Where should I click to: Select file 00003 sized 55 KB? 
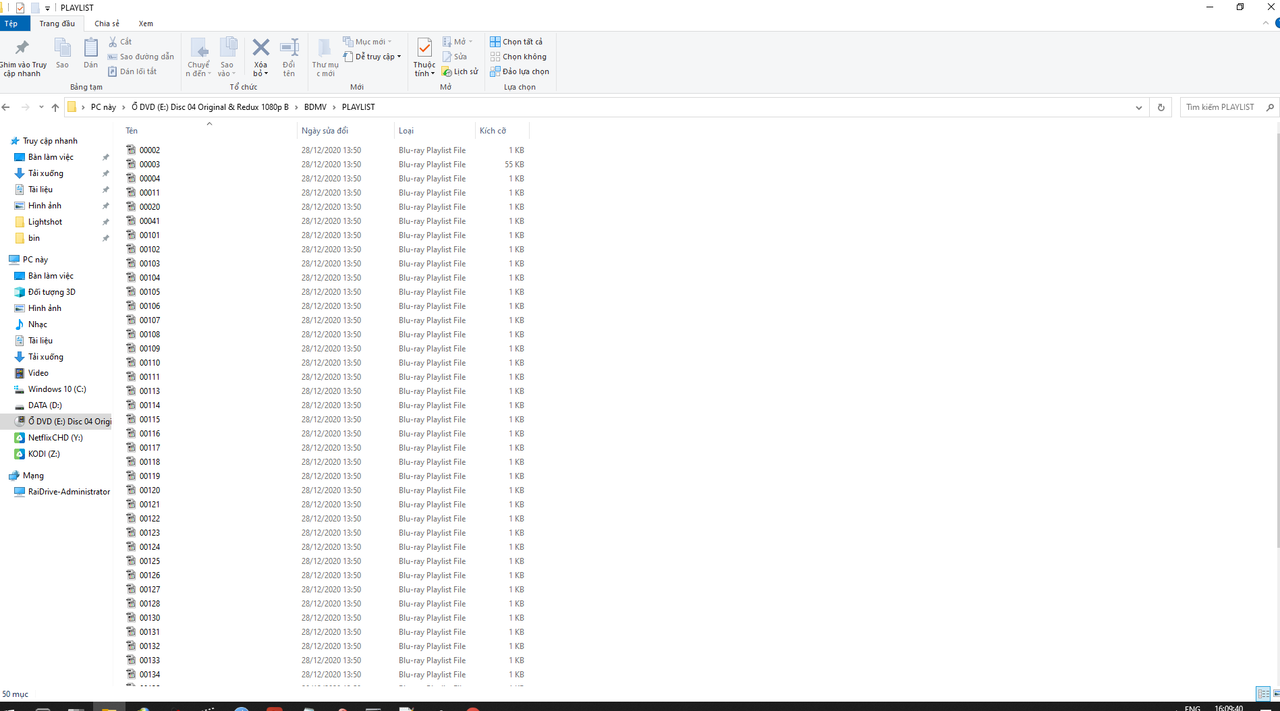coord(325,164)
